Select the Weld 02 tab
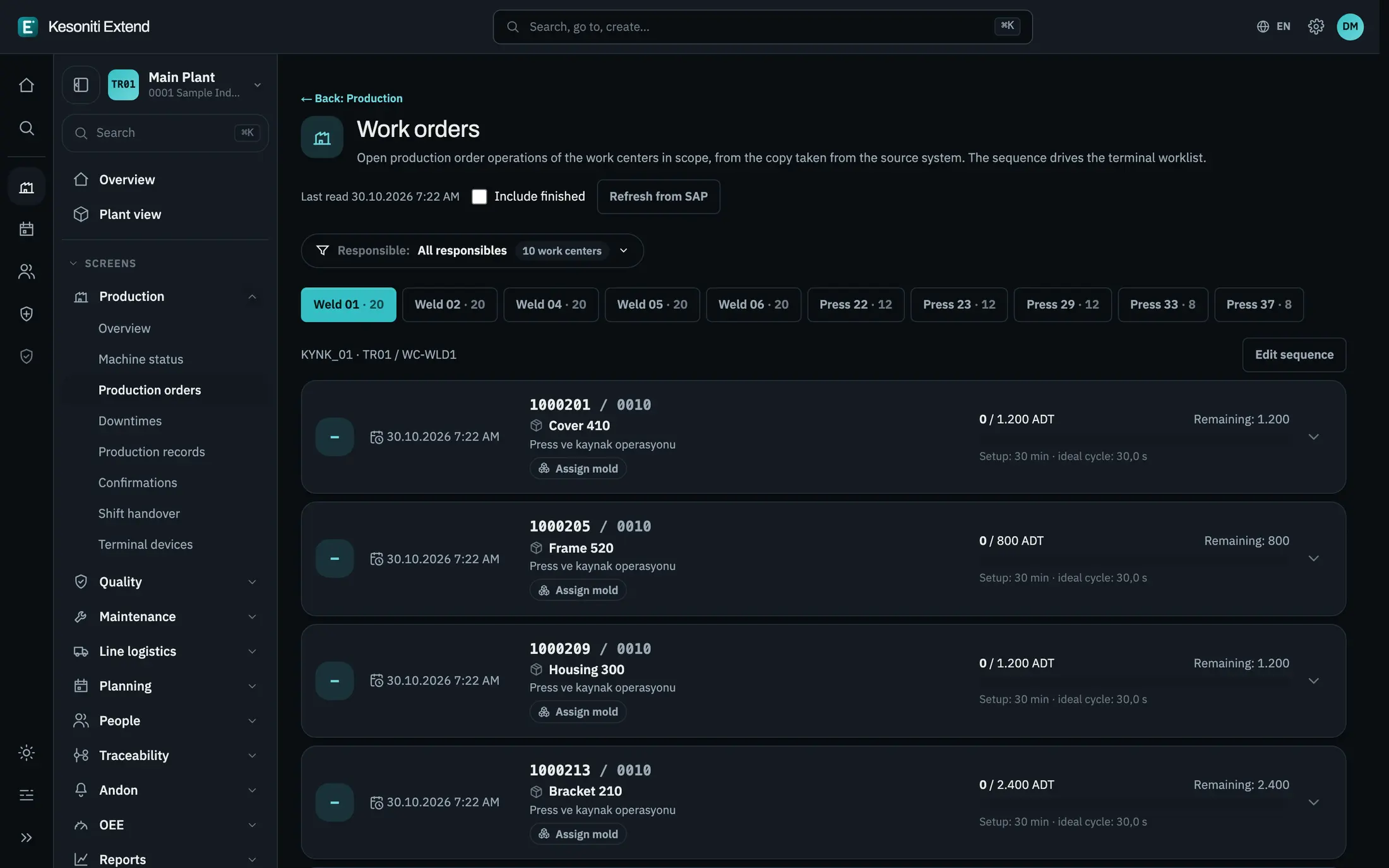Image resolution: width=1389 pixels, height=868 pixels. click(x=450, y=304)
